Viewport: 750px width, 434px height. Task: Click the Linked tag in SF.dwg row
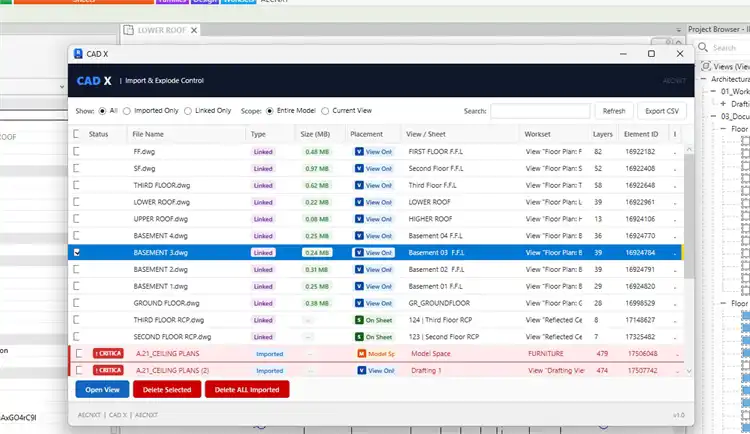coord(263,168)
